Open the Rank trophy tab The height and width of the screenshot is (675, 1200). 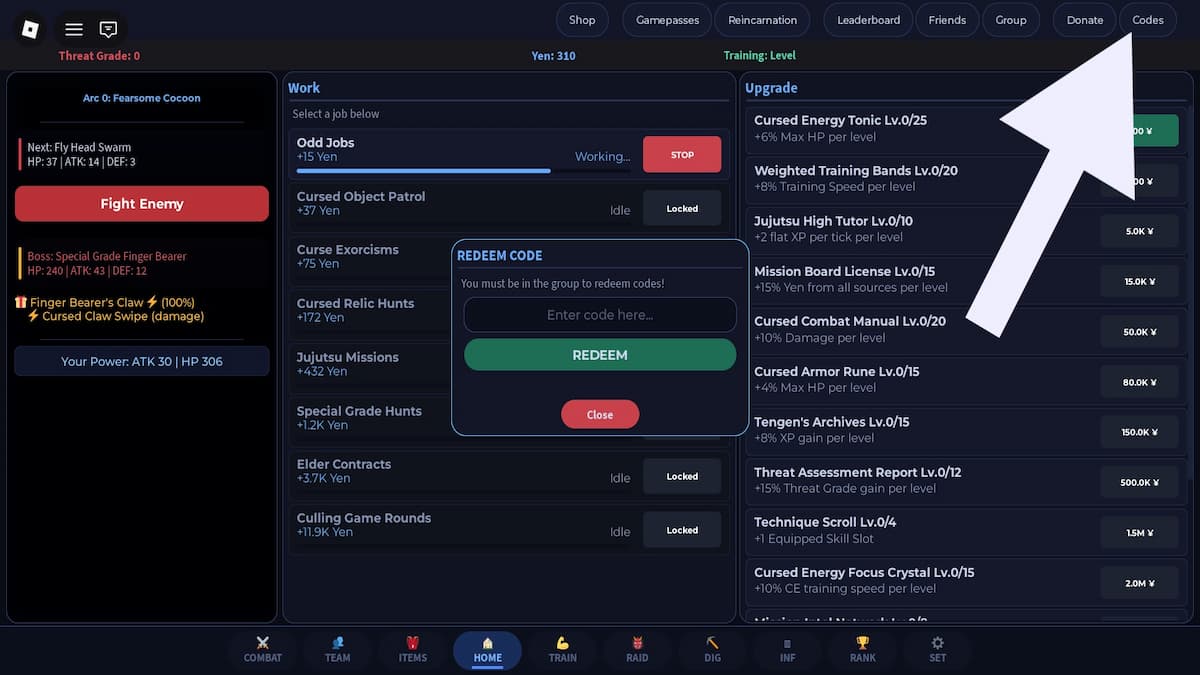(862, 649)
